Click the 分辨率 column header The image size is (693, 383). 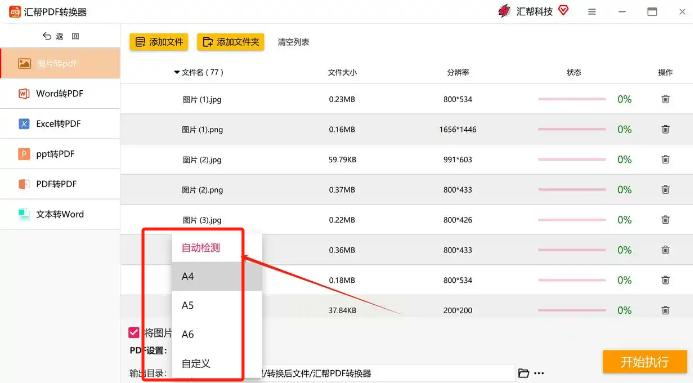[x=457, y=72]
